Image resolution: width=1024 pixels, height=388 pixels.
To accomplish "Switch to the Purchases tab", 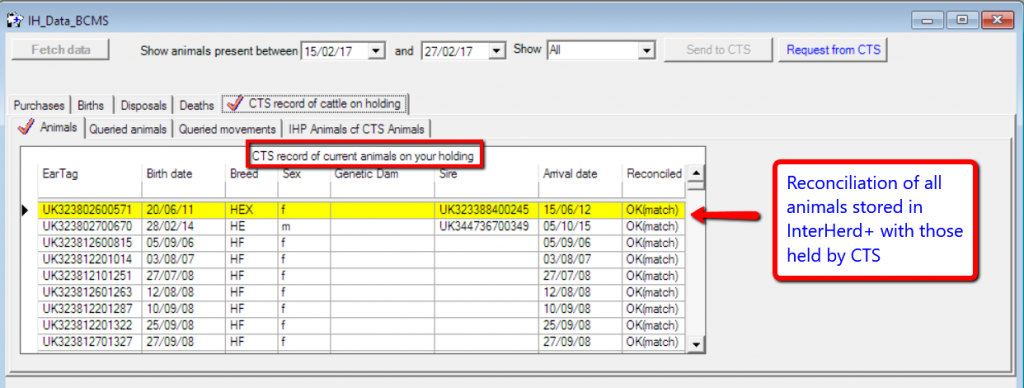I will click(x=40, y=105).
